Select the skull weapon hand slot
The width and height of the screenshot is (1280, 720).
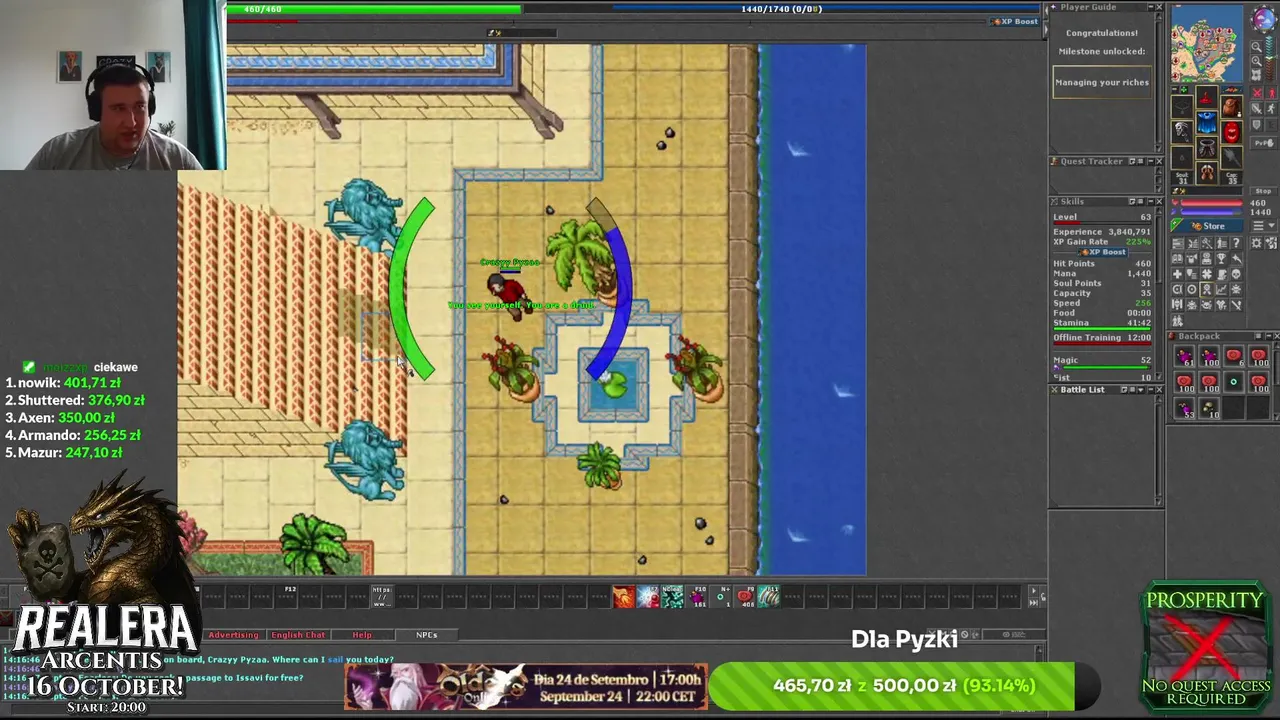click(1182, 132)
